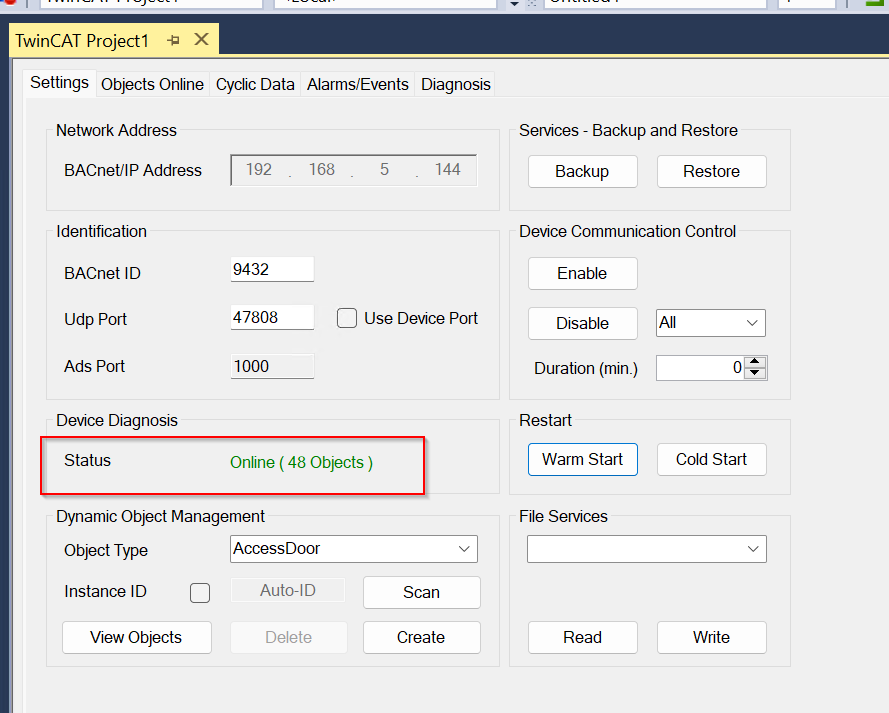Click the Online ( 48 Objects ) status text

click(x=301, y=462)
